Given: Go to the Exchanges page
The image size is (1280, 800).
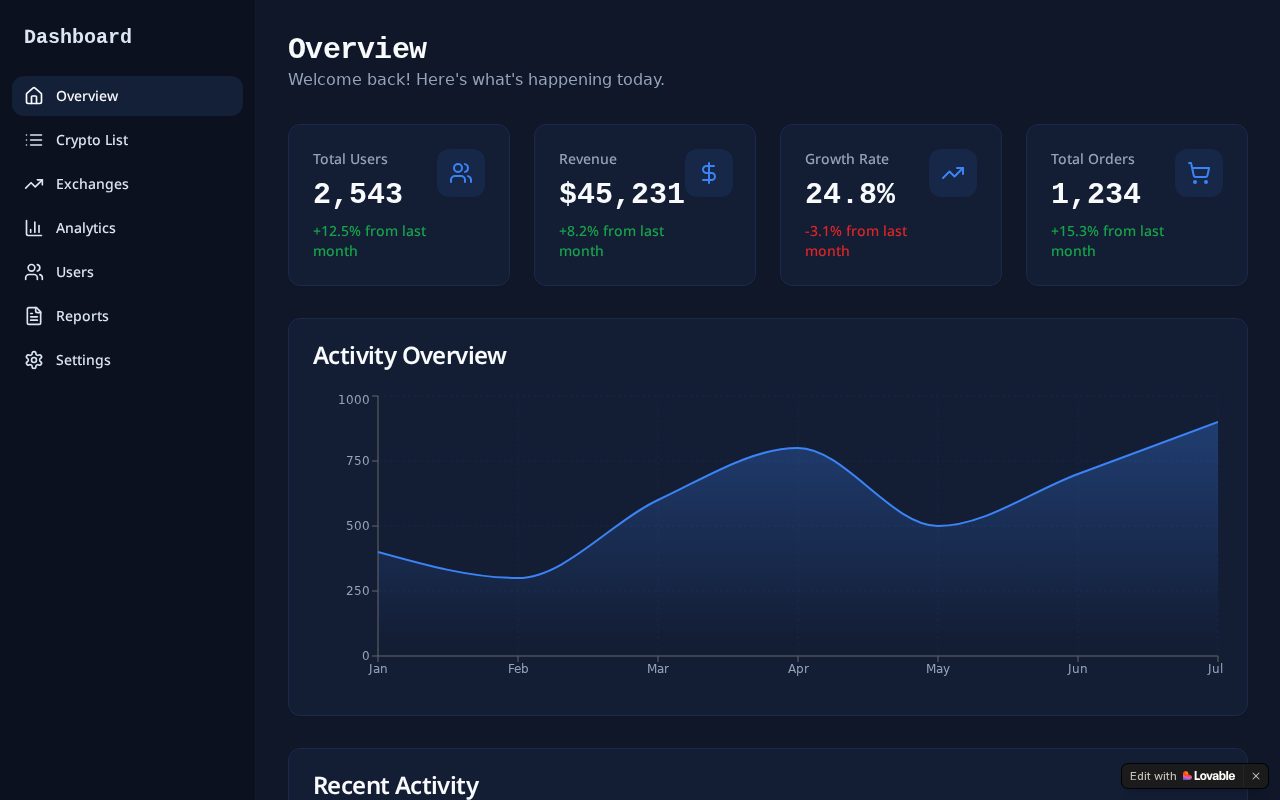Looking at the screenshot, I should (x=127, y=184).
